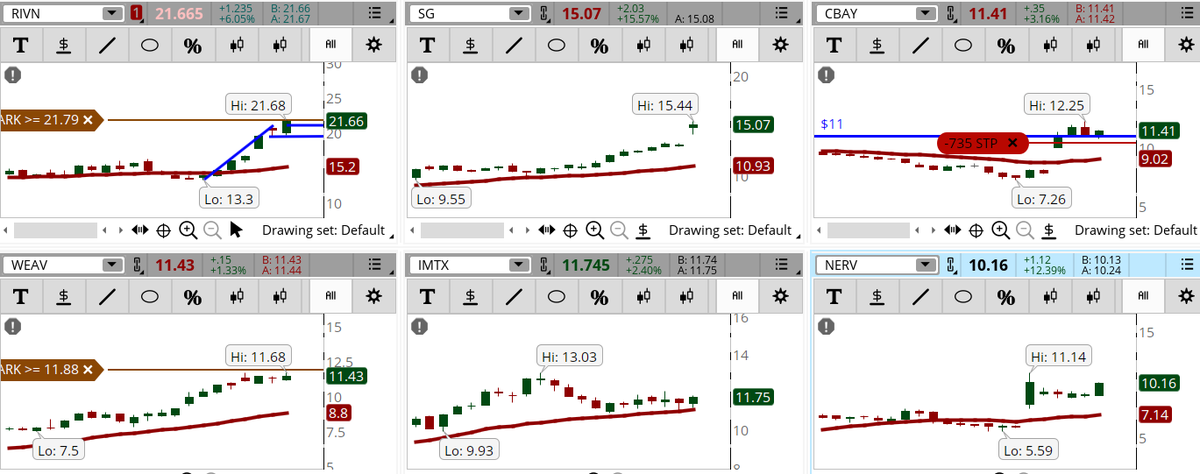Select the ellipse tool in SG chart
Viewport: 1200px width, 474px height.
(x=556, y=45)
